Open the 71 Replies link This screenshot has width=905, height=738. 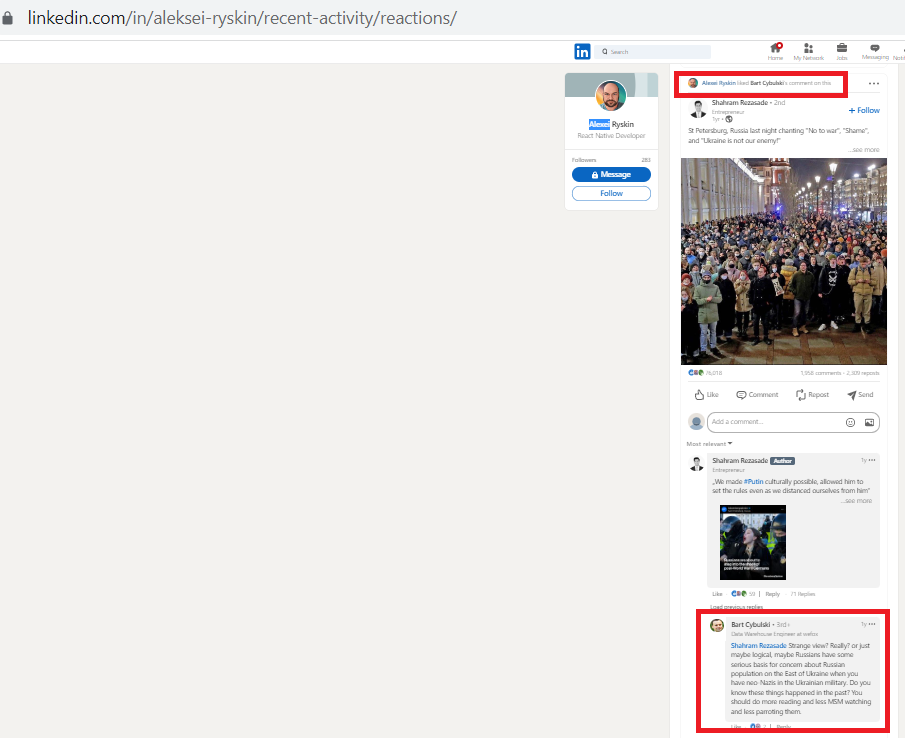(x=802, y=594)
